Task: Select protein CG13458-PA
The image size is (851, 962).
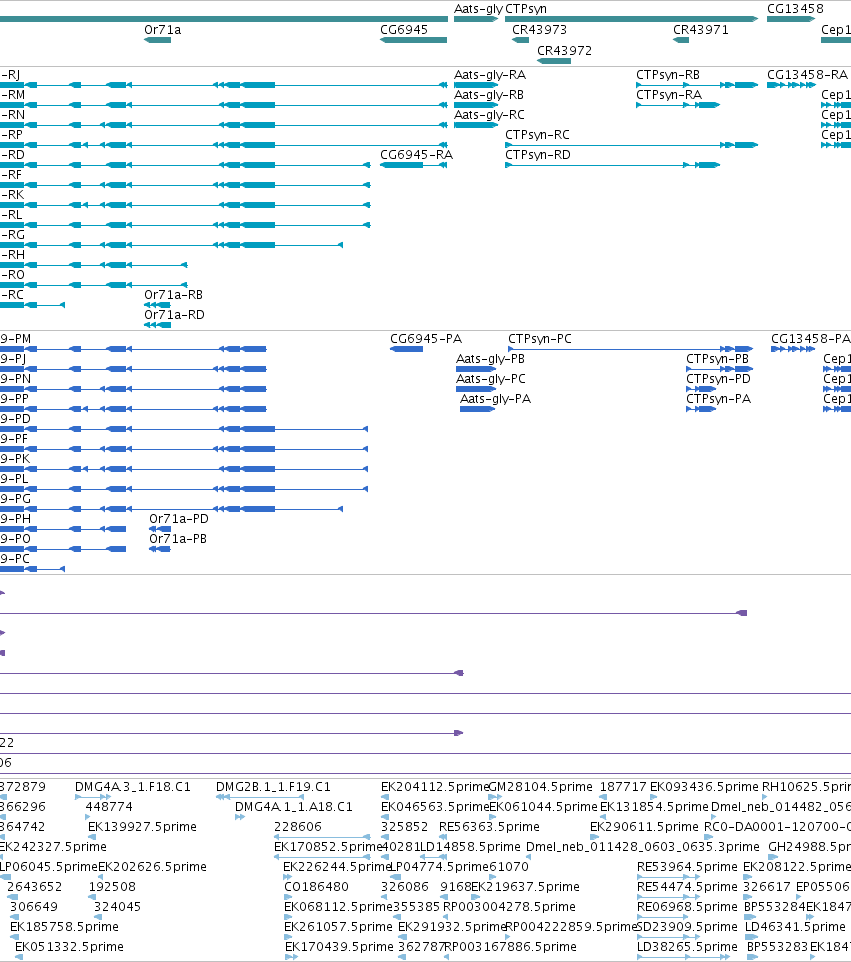Action: pos(811,339)
